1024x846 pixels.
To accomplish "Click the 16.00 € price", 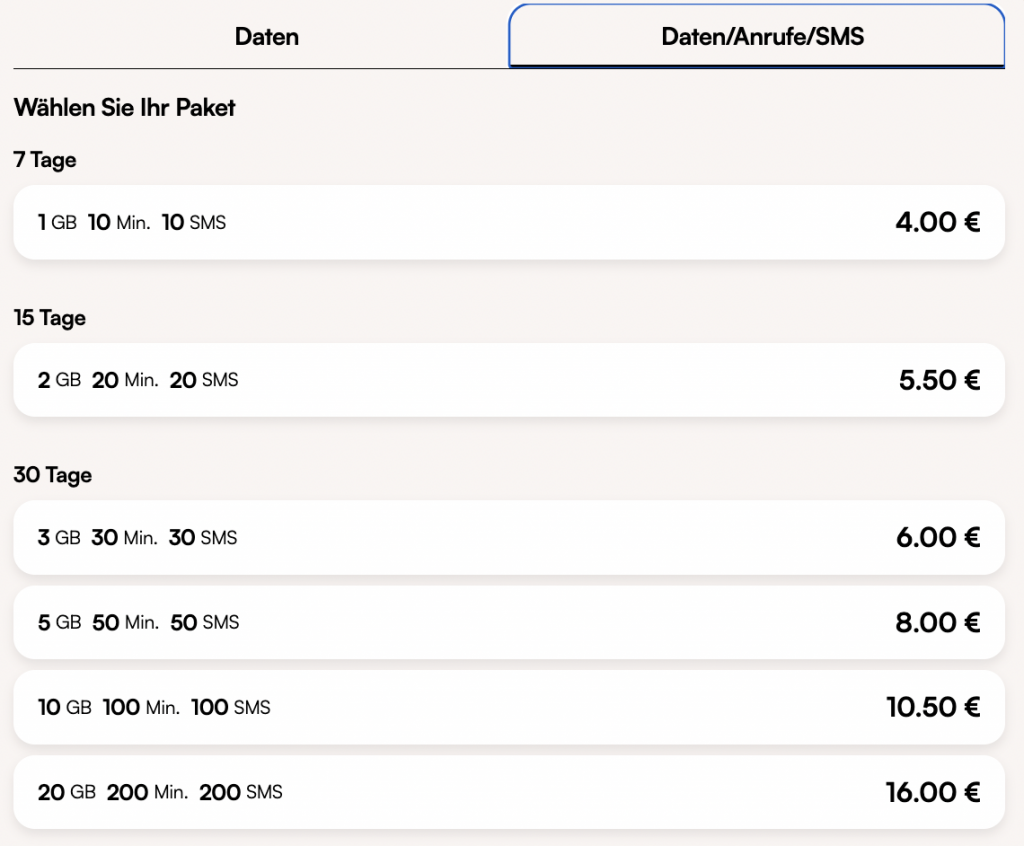I will pyautogui.click(x=932, y=793).
